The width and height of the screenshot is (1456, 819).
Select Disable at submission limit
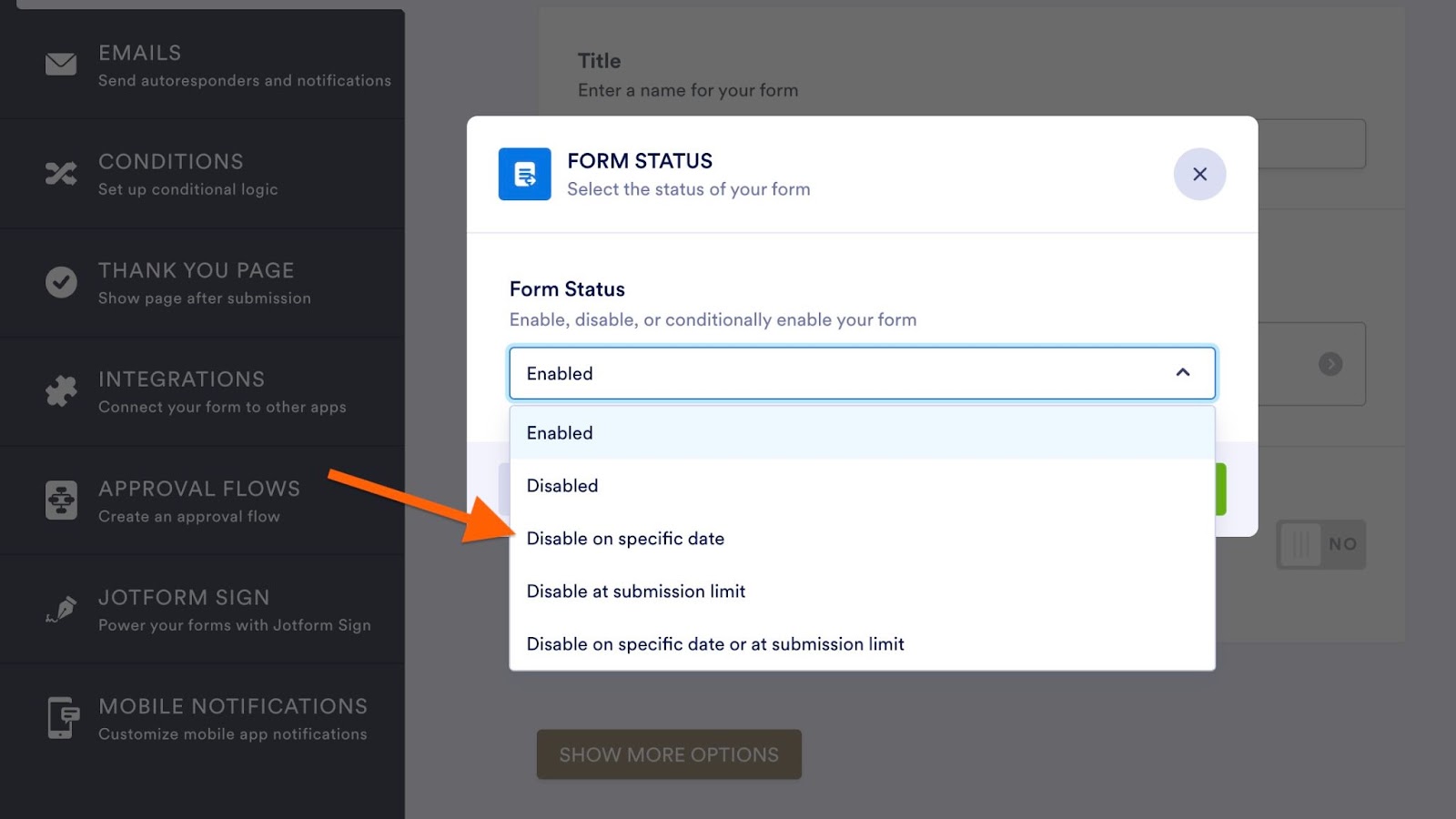(635, 591)
